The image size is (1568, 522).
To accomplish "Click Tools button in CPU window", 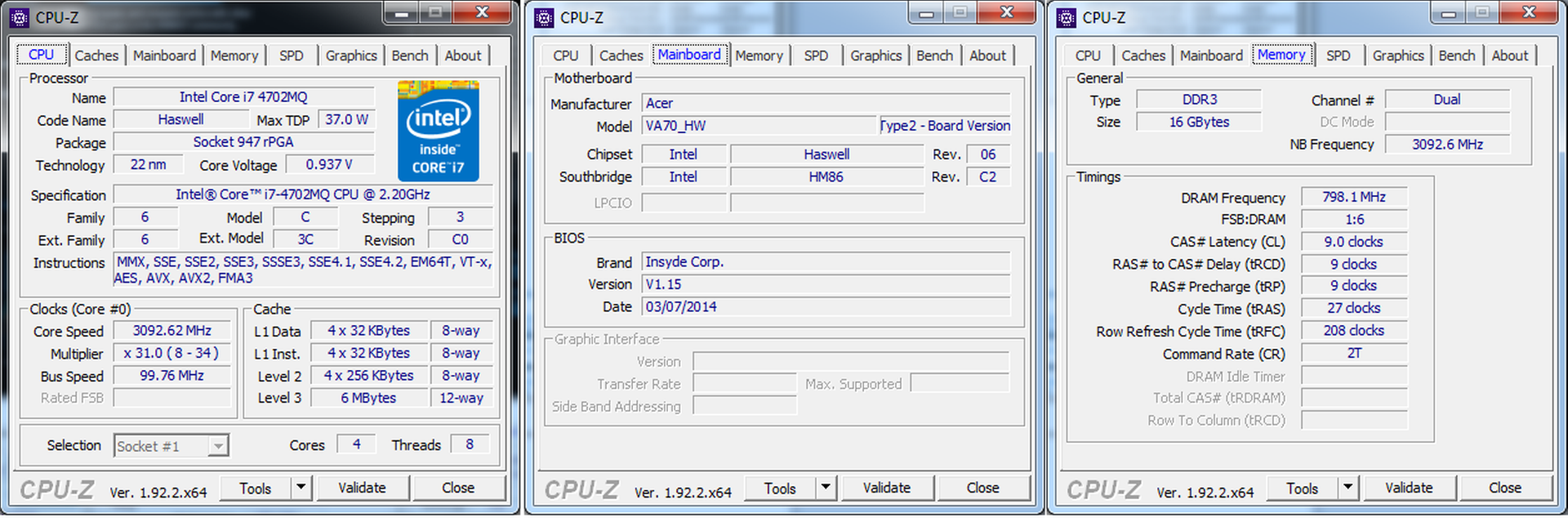I will pos(256,488).
